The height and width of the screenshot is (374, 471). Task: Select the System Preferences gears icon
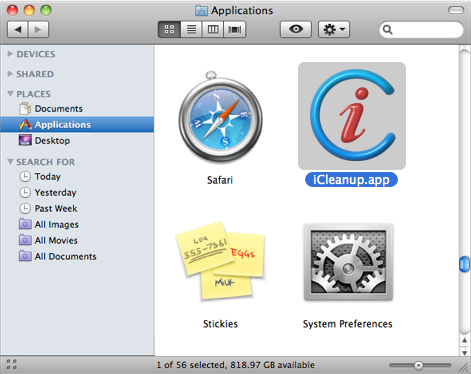[x=348, y=262]
